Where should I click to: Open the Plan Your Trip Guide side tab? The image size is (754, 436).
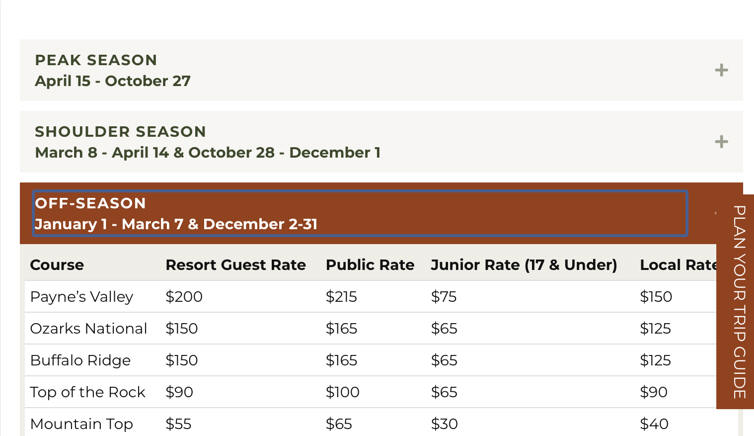(x=736, y=302)
